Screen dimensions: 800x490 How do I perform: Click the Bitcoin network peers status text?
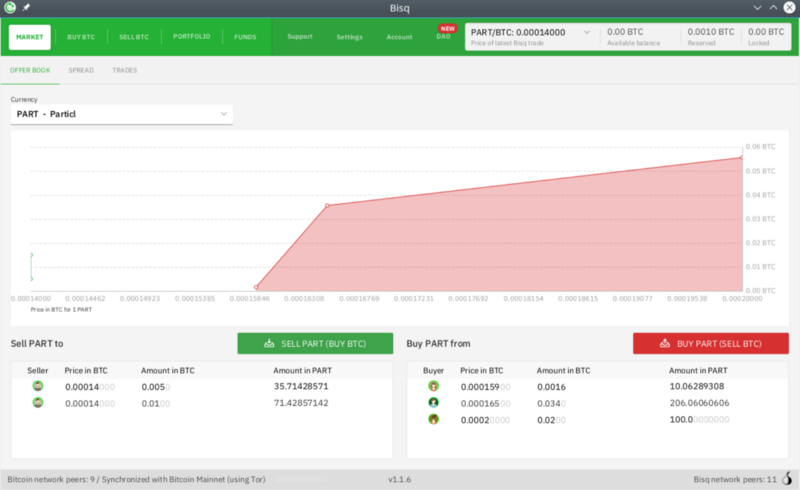point(136,479)
